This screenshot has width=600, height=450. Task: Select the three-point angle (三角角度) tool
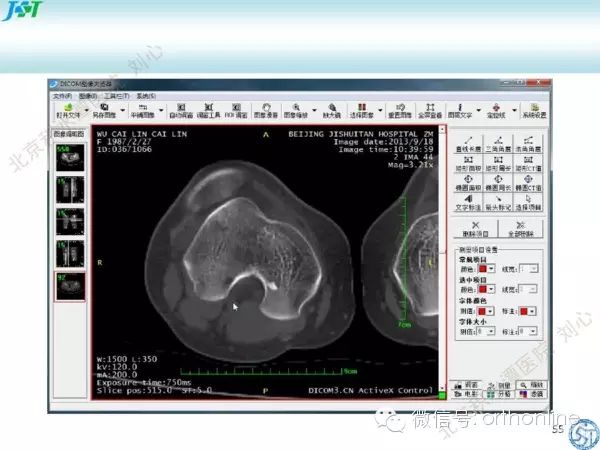tap(498, 144)
